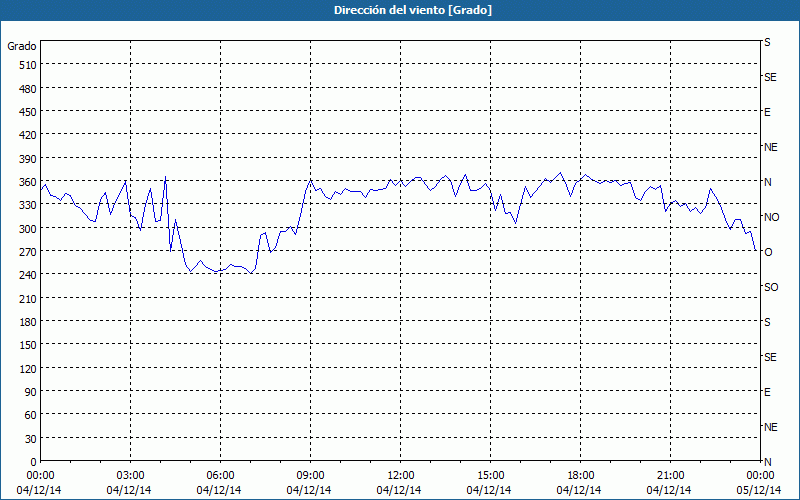Viewport: 800px width, 500px height.
Task: Click the 05/12/14 date label
Action: (x=759, y=490)
